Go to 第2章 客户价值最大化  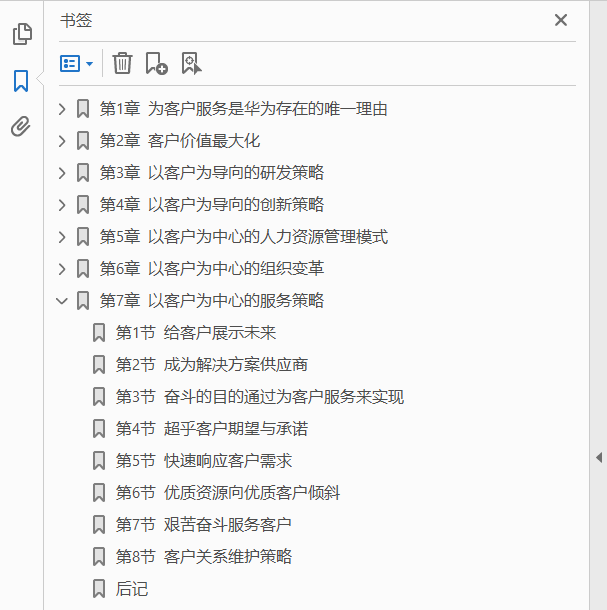click(x=180, y=141)
